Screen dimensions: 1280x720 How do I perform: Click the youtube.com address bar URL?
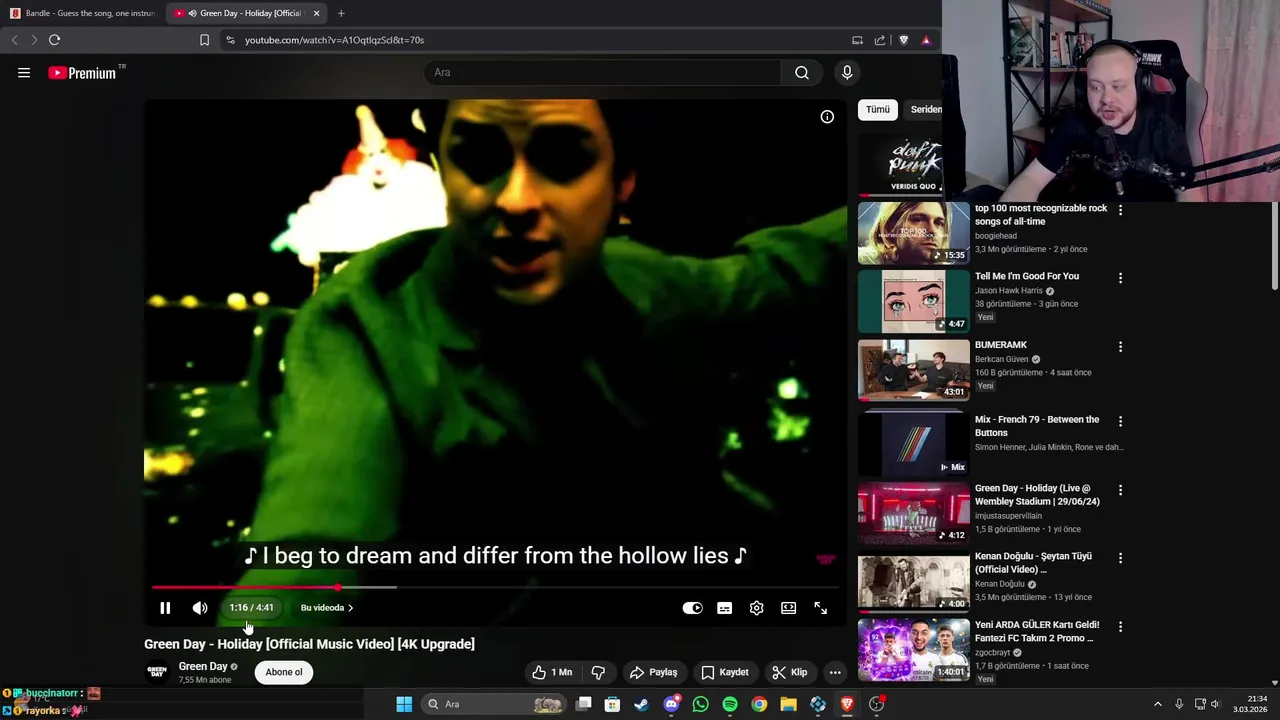334,40
